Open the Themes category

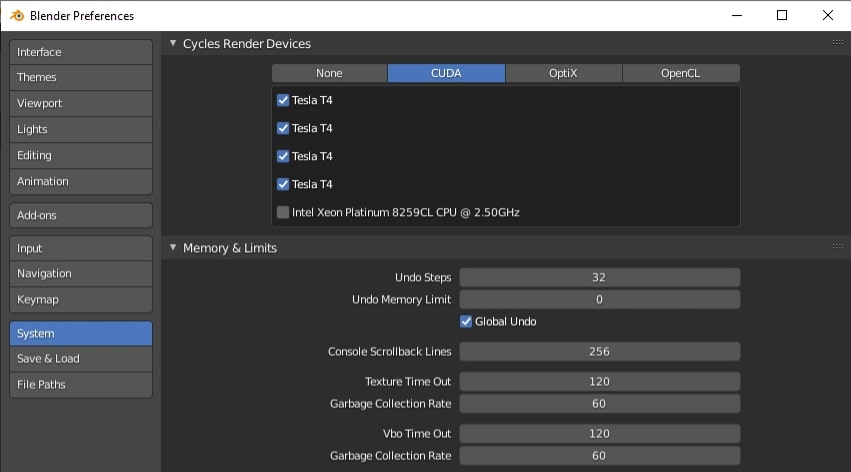click(x=81, y=77)
